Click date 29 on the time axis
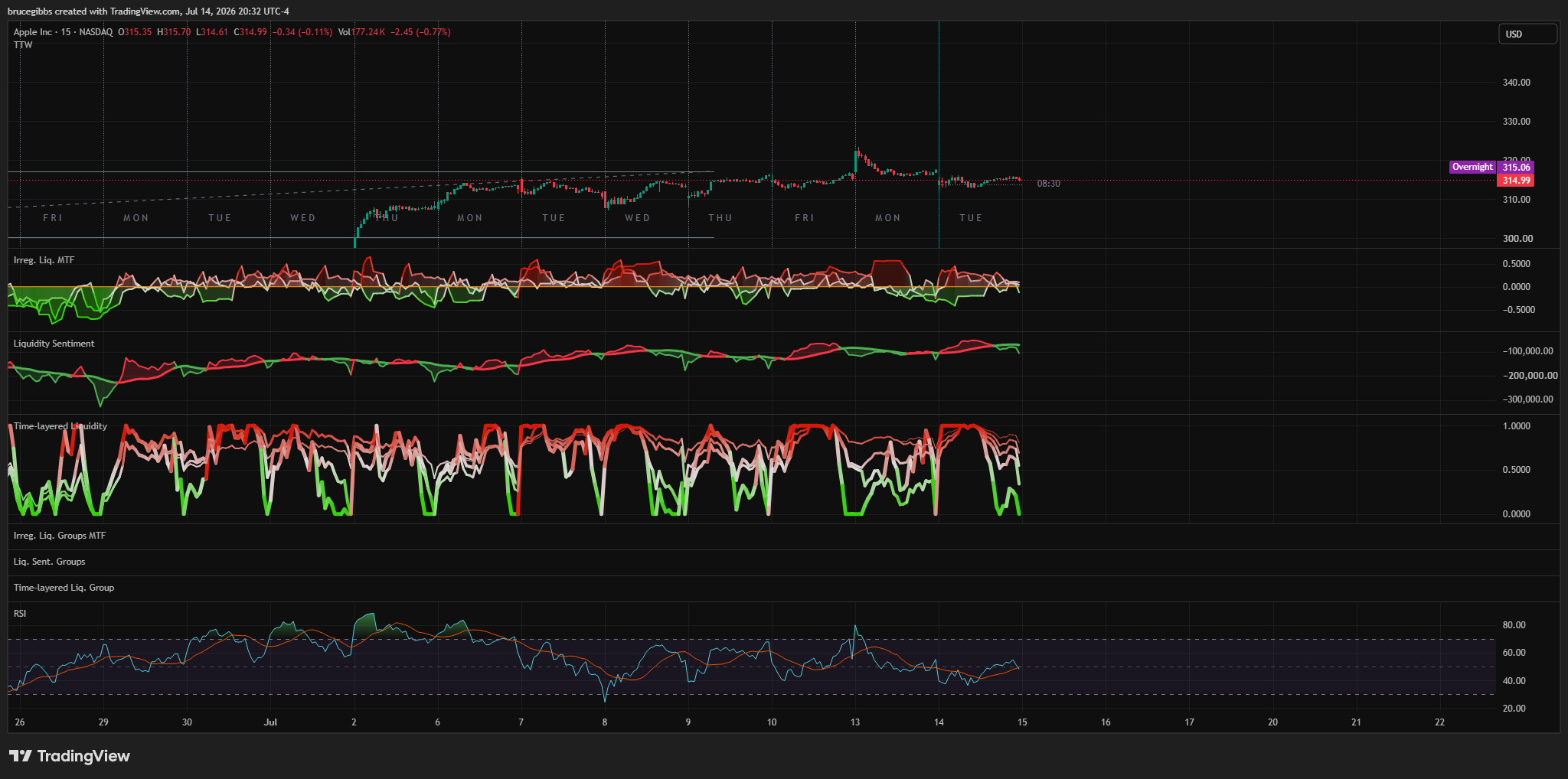 (x=103, y=722)
